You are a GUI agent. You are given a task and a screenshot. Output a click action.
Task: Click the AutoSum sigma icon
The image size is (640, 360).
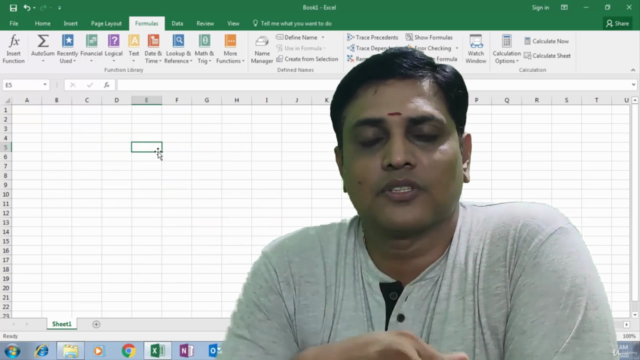tap(42, 41)
